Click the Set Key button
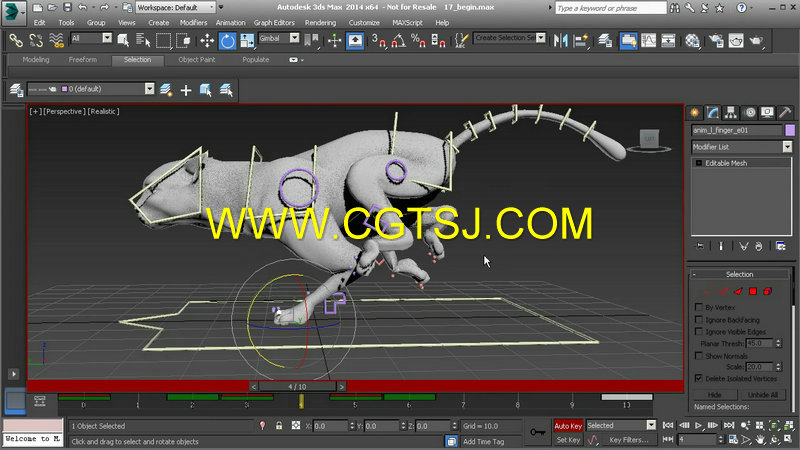The width and height of the screenshot is (800, 450). [568, 440]
